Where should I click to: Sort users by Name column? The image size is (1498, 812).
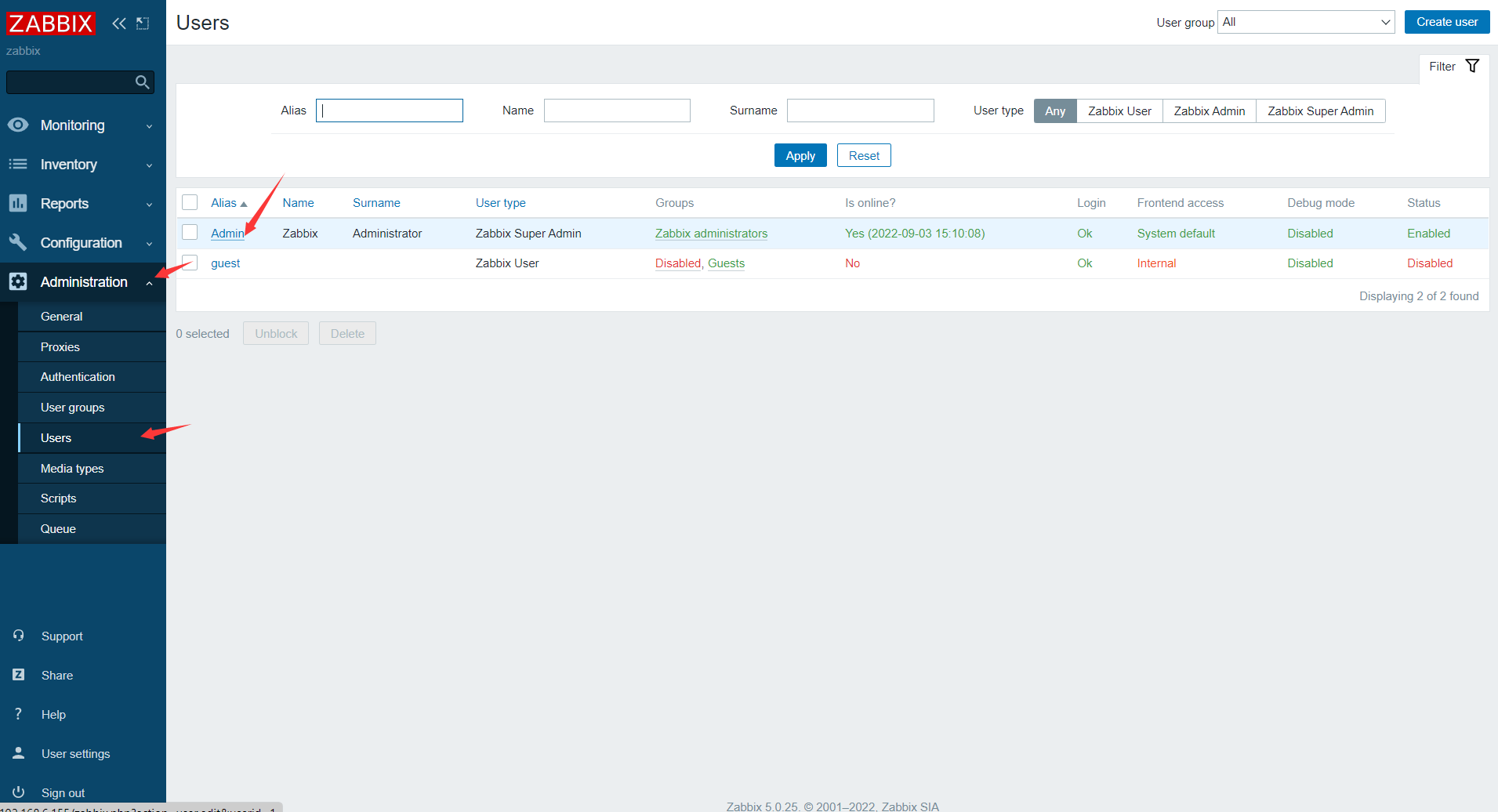click(x=298, y=203)
